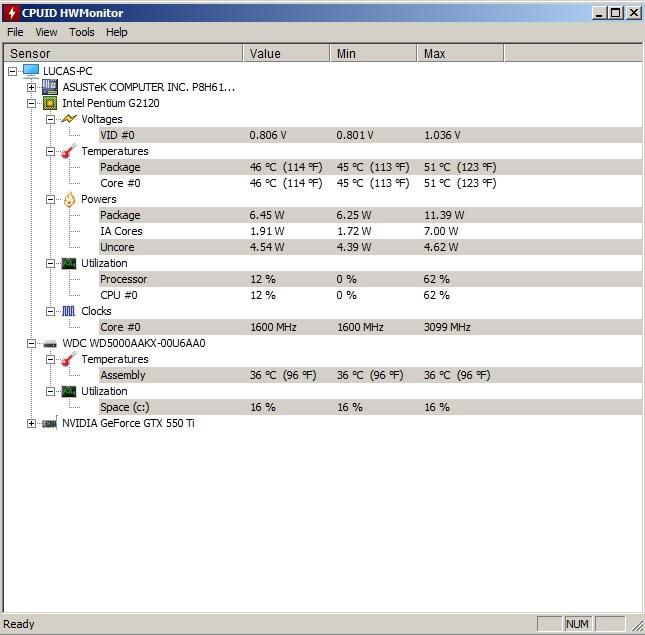
Task: Click the ASUSTeK motherboard icon
Action: pos(50,87)
